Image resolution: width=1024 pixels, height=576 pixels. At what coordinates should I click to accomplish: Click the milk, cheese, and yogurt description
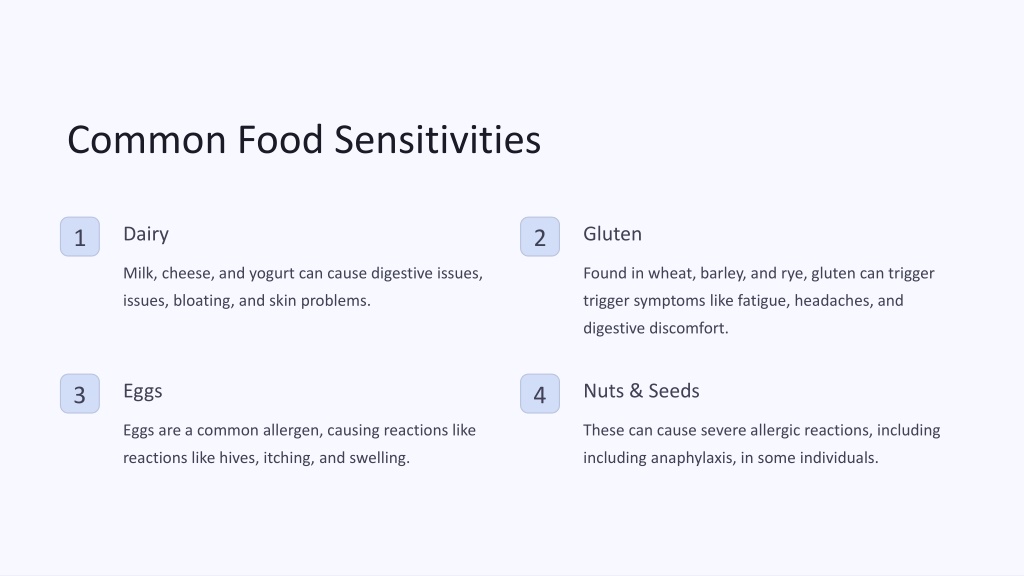tap(303, 287)
